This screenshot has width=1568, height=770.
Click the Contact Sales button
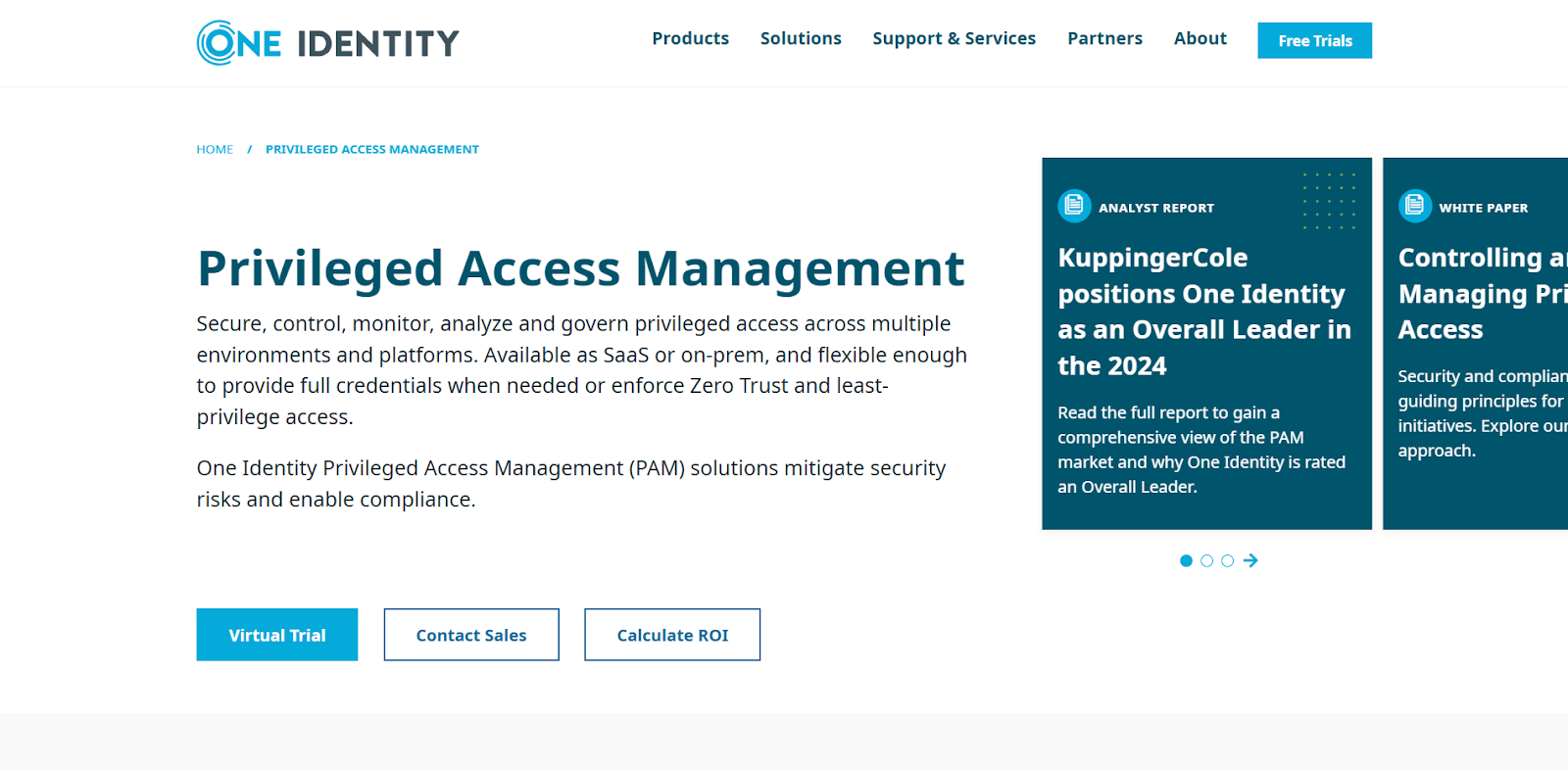click(x=471, y=635)
